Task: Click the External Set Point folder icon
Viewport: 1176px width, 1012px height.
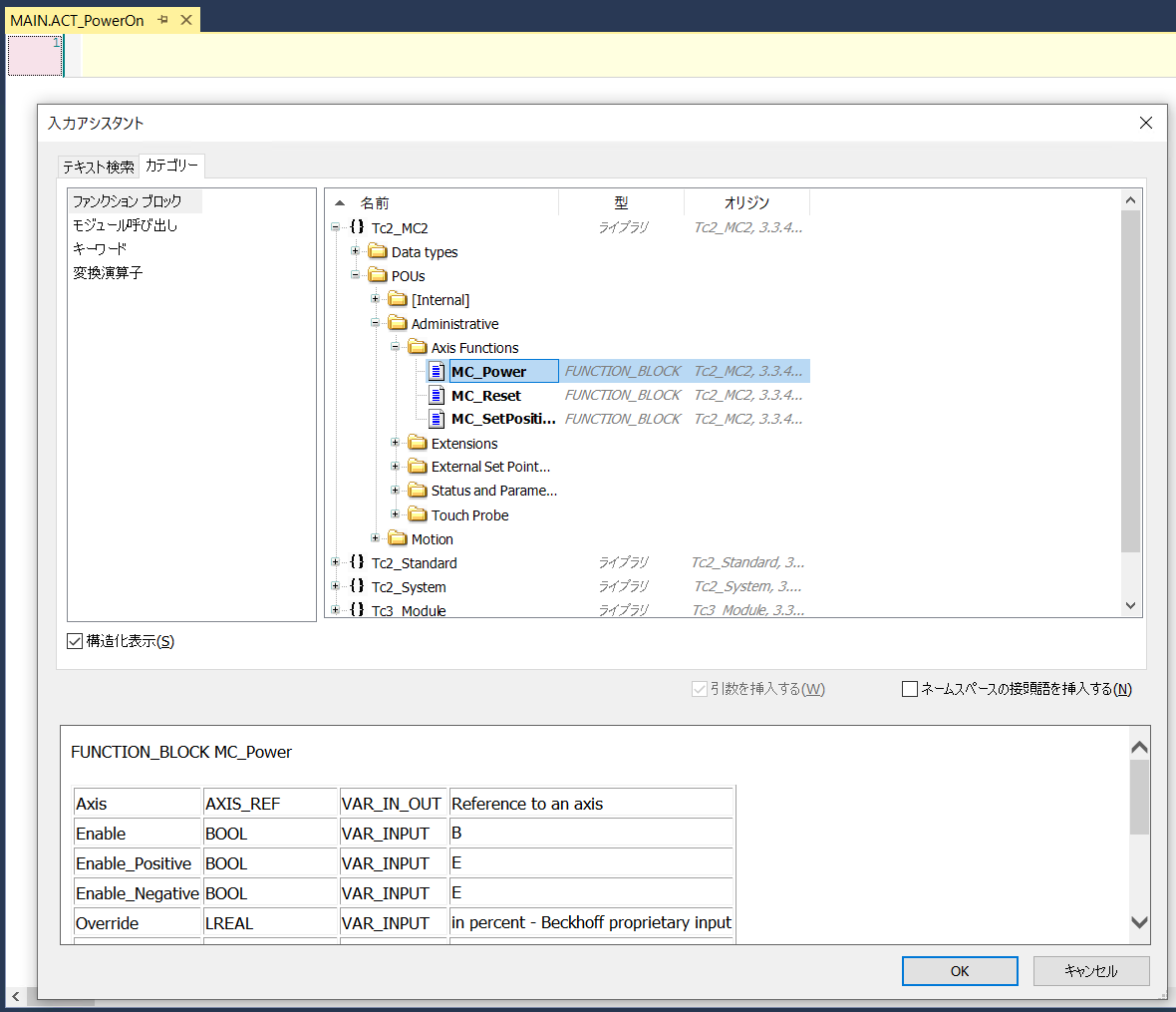Action: pyautogui.click(x=418, y=467)
